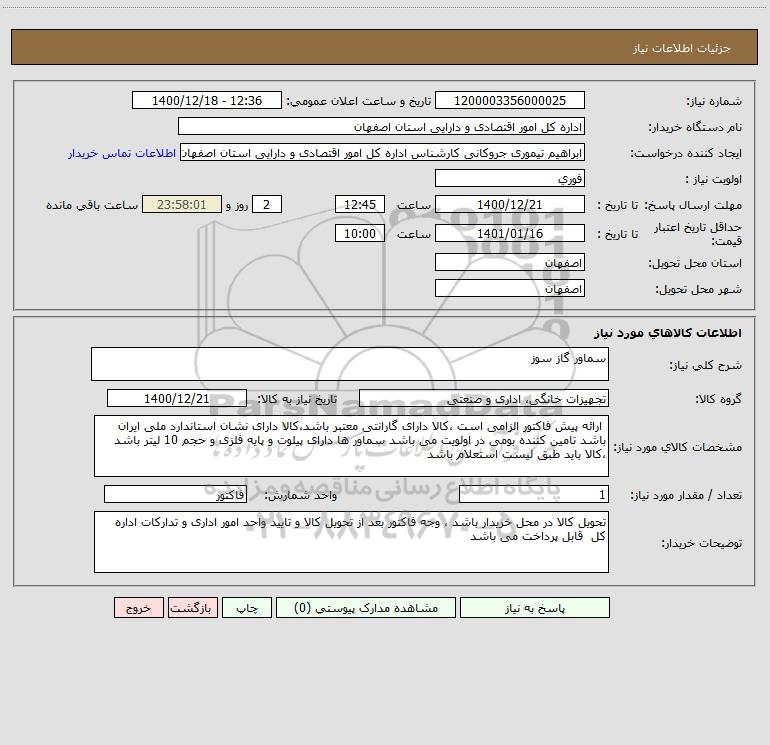Screen dimensions: 770x745
Task: Click 'تعداد / مقدار مورد نیاز:' label
Action: (686, 496)
